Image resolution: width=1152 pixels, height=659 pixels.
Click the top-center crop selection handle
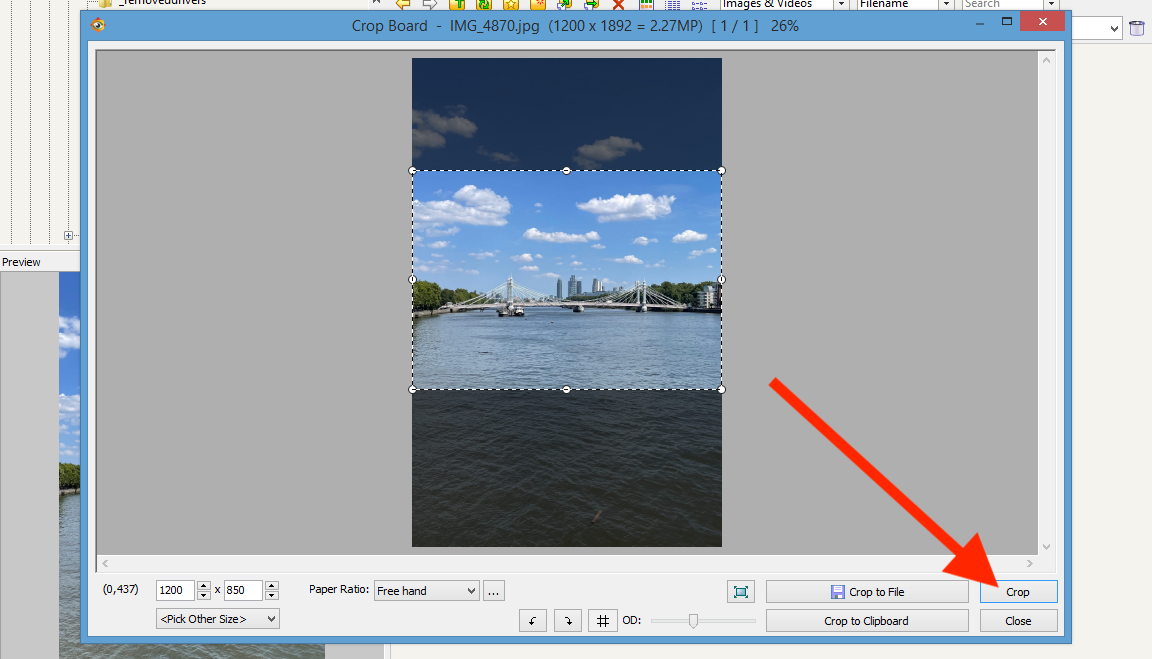[566, 170]
